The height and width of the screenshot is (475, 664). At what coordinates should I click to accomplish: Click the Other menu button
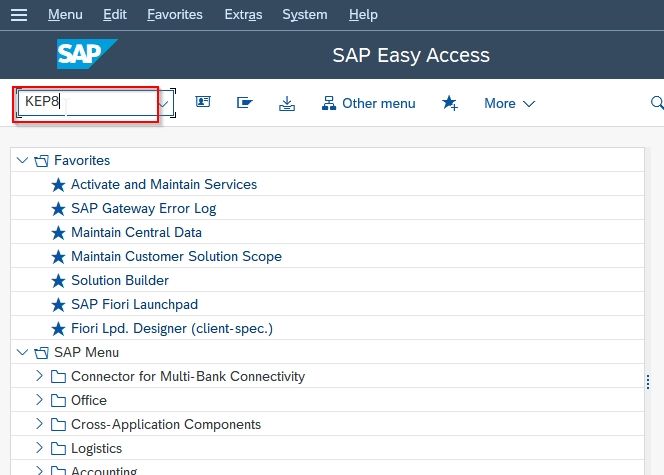(368, 103)
